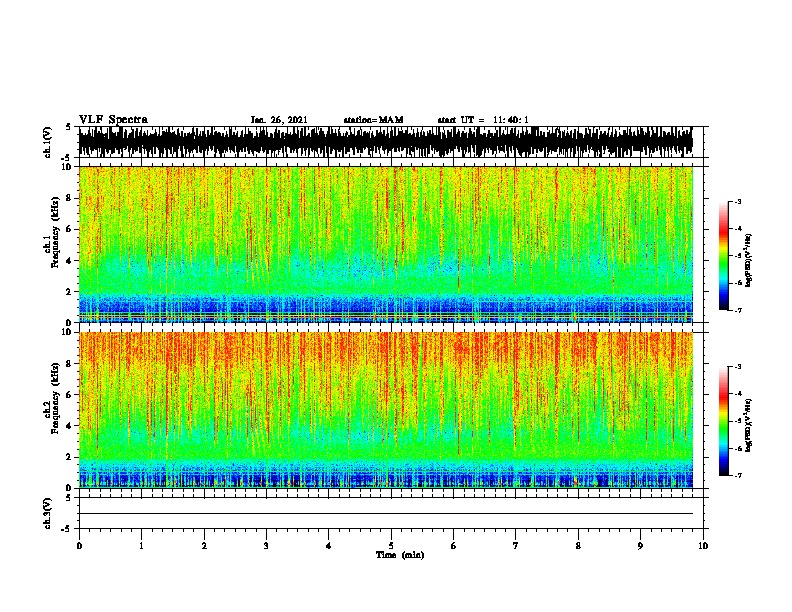Click the "-7" label on ch.2 color bar

[x=738, y=476]
